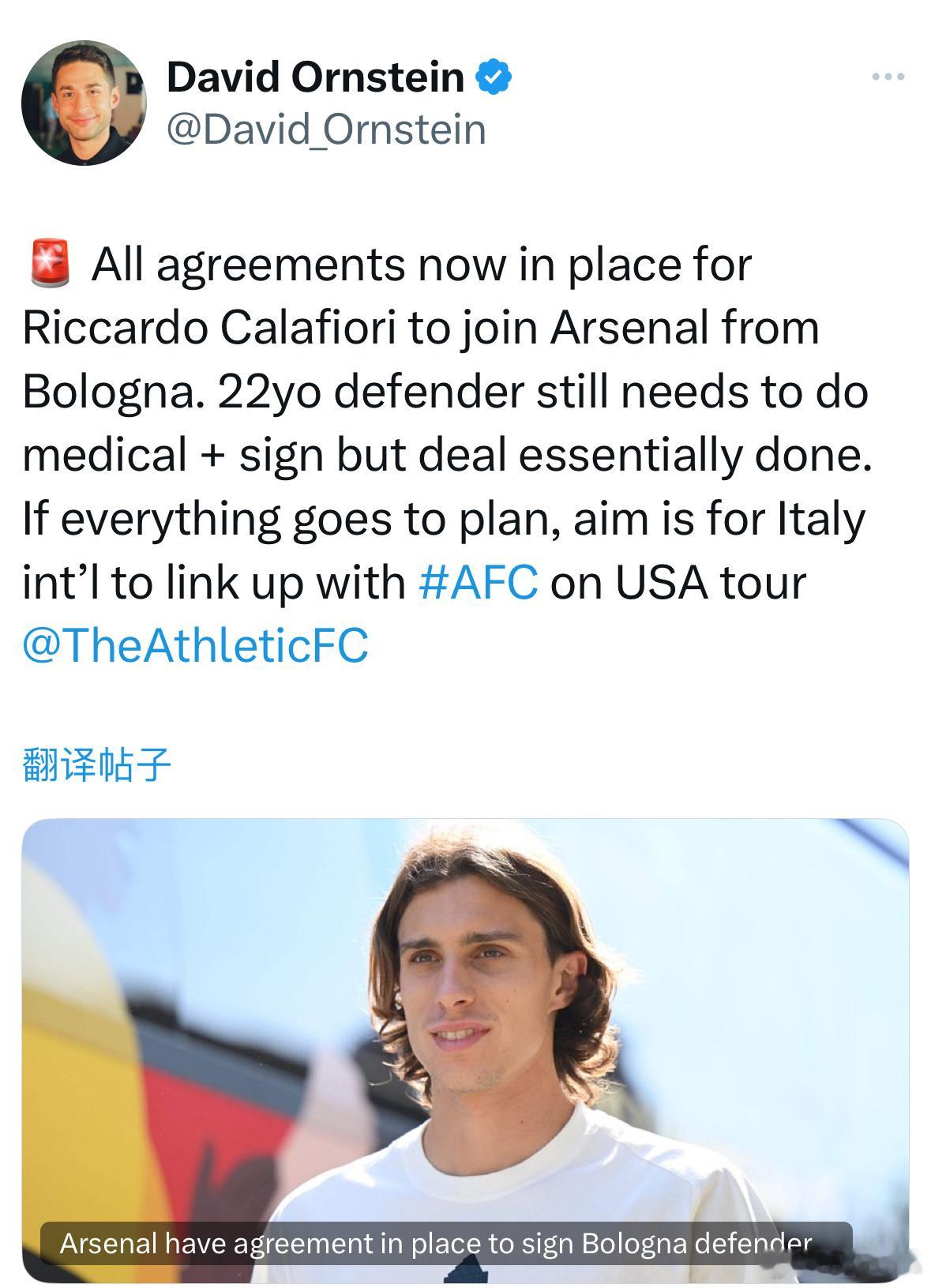Screen dimensions: 931x1288
Task: Tap the 'If everything goes to plan' line
Action: point(444,519)
